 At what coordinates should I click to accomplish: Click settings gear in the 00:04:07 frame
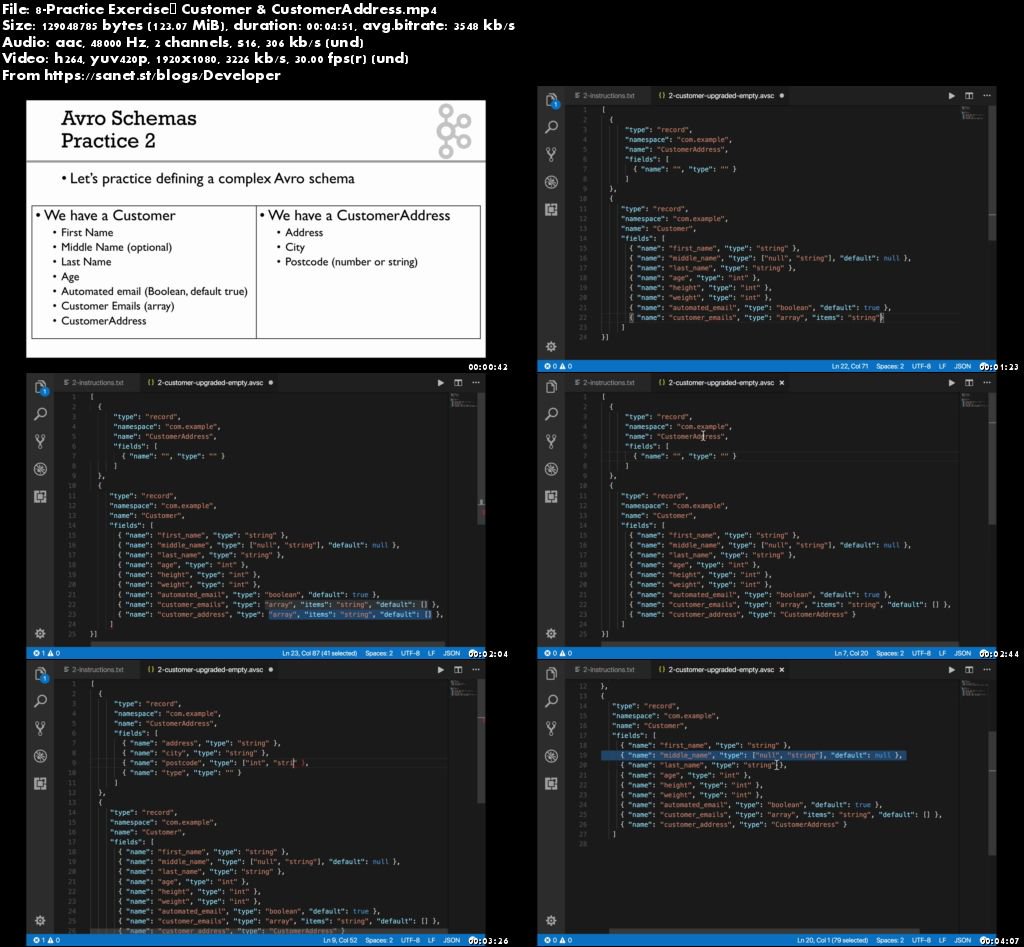coord(552,920)
